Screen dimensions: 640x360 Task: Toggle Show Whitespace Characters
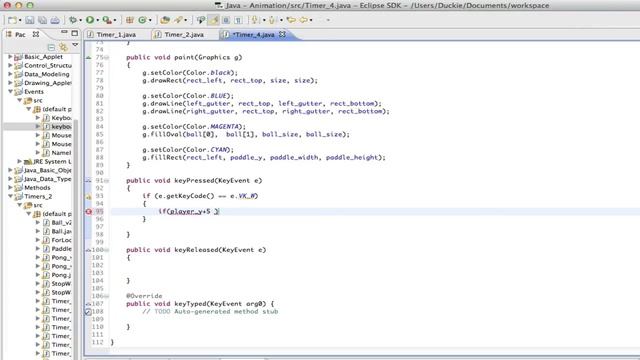click(x=238, y=20)
